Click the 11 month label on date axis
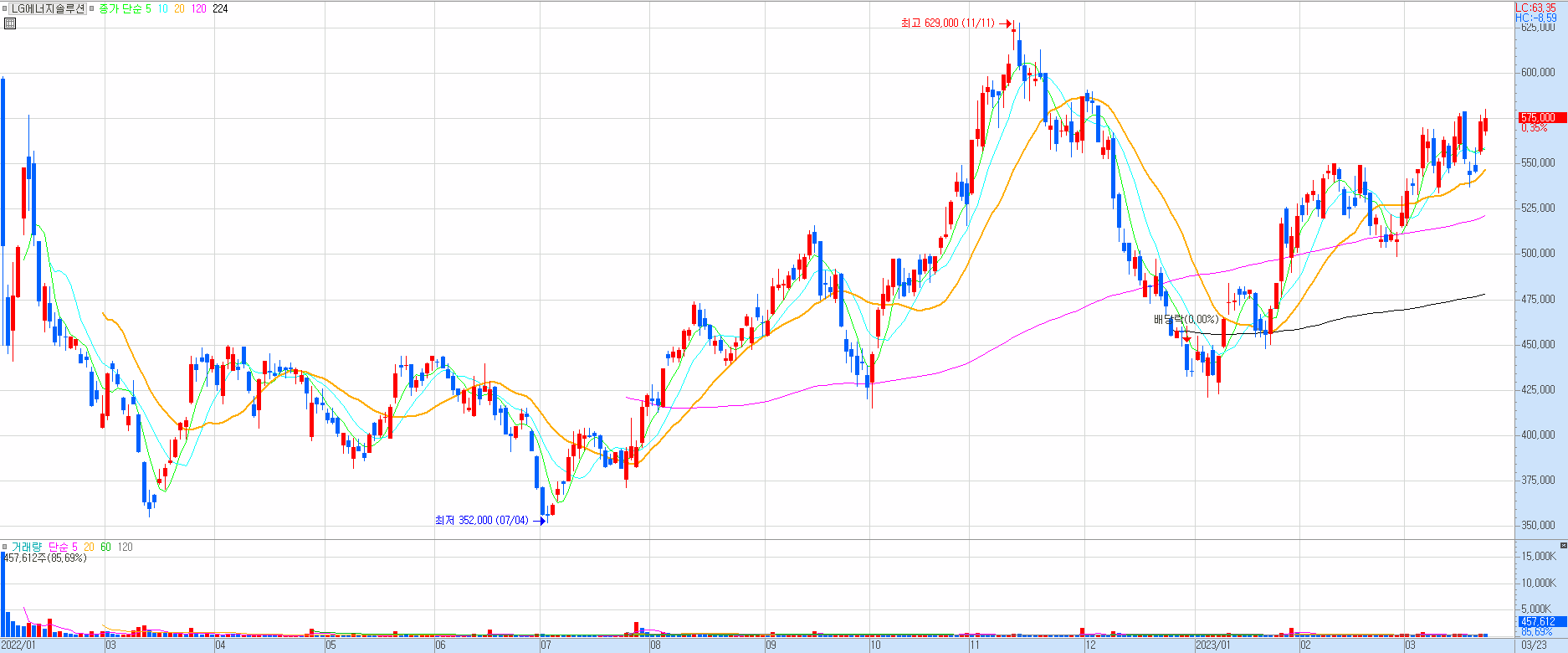The image size is (1568, 653). 974,645
